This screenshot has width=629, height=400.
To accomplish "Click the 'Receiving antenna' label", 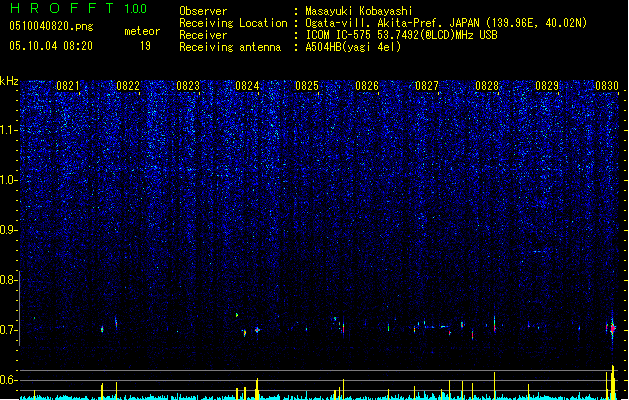I will point(230,47).
